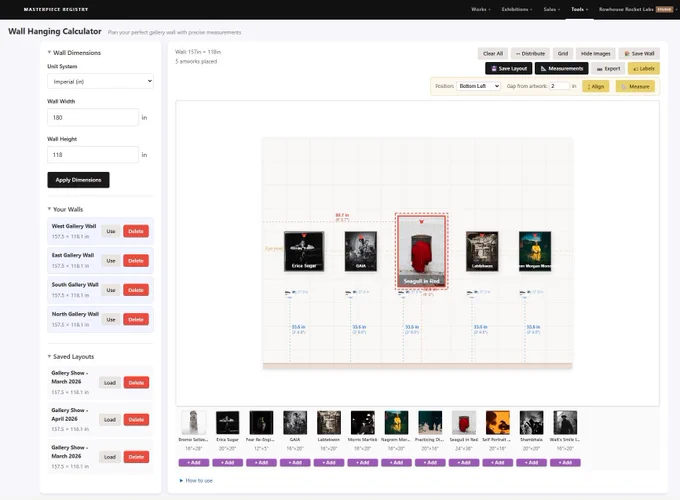
Task: Go to Masterpiece Registry home logo
Action: (x=56, y=9)
